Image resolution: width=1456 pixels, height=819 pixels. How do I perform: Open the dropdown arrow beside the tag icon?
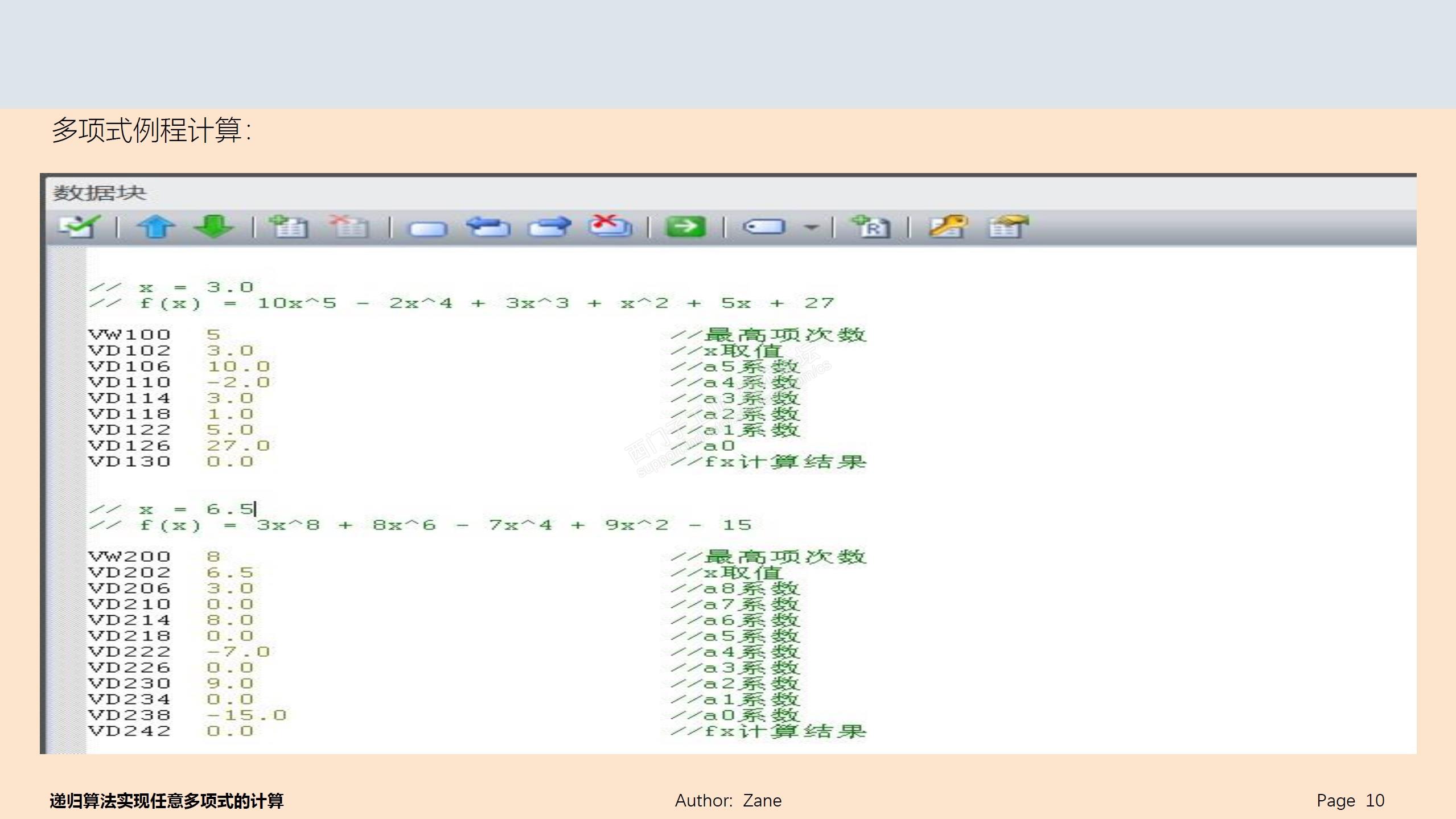tap(811, 228)
